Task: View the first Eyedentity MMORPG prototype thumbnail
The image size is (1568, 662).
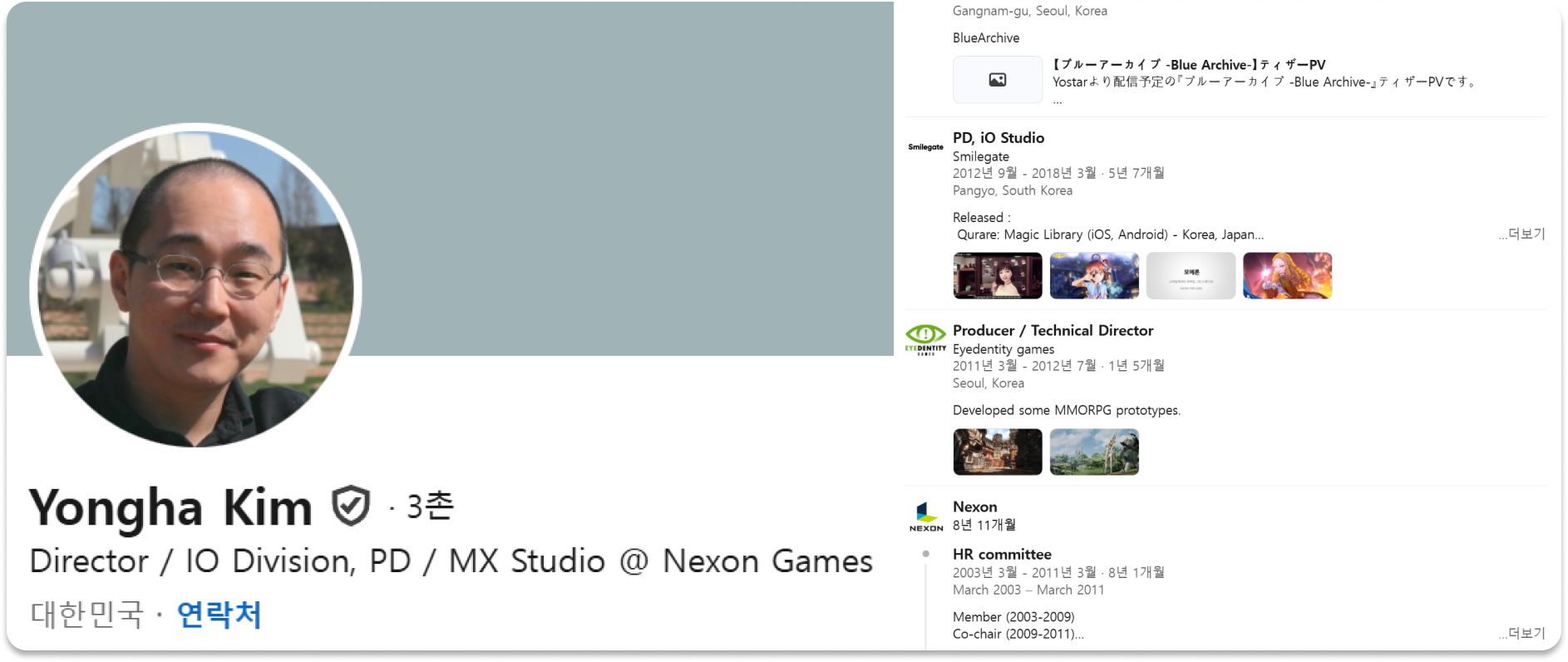Action: [997, 452]
